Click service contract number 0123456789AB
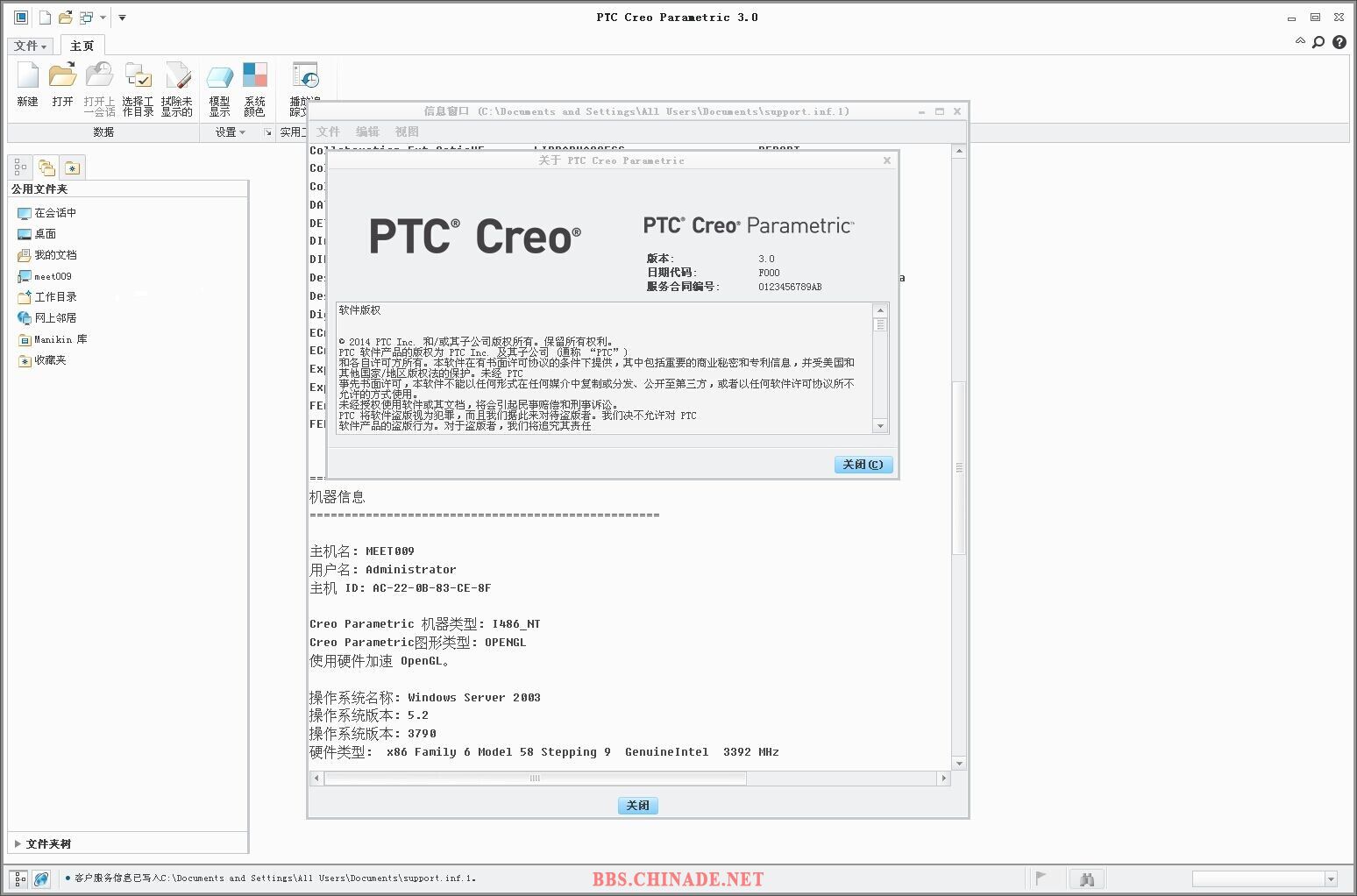The width and height of the screenshot is (1357, 896). pyautogui.click(x=790, y=287)
